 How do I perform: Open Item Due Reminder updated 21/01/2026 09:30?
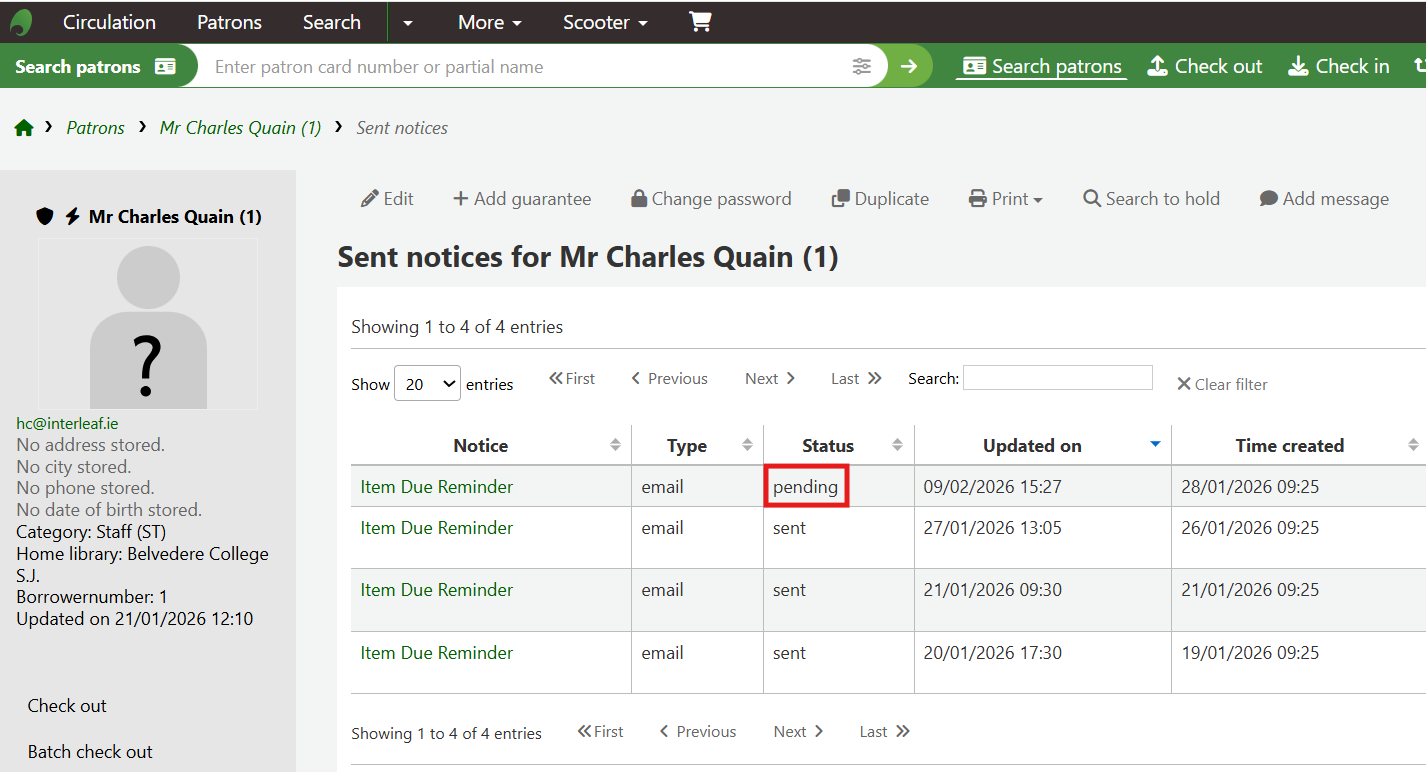(437, 590)
